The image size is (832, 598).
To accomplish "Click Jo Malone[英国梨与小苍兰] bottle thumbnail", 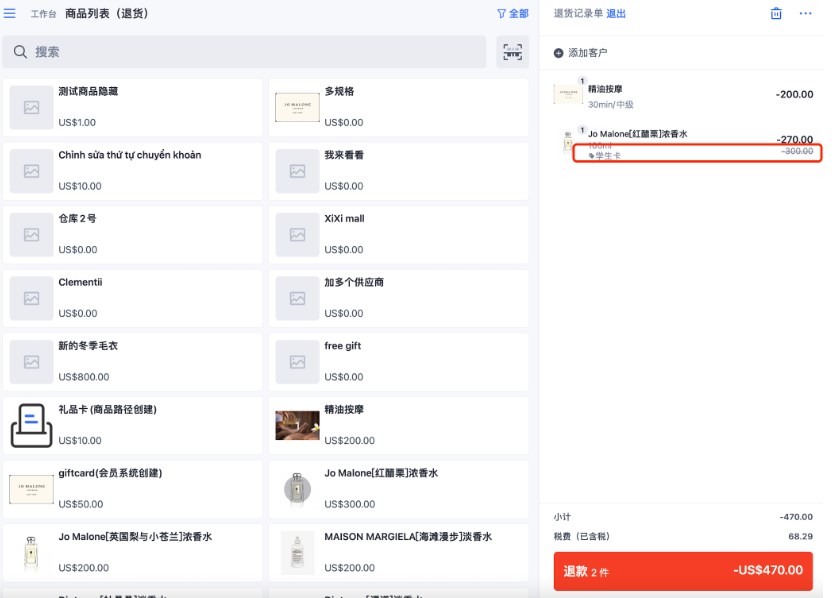I will pos(31,553).
